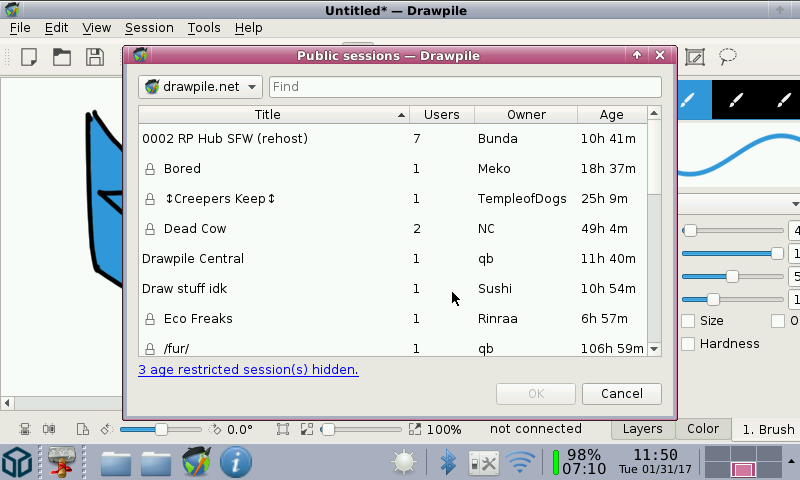
Task: Click the canvas zoom slider in status bar
Action: (366, 429)
